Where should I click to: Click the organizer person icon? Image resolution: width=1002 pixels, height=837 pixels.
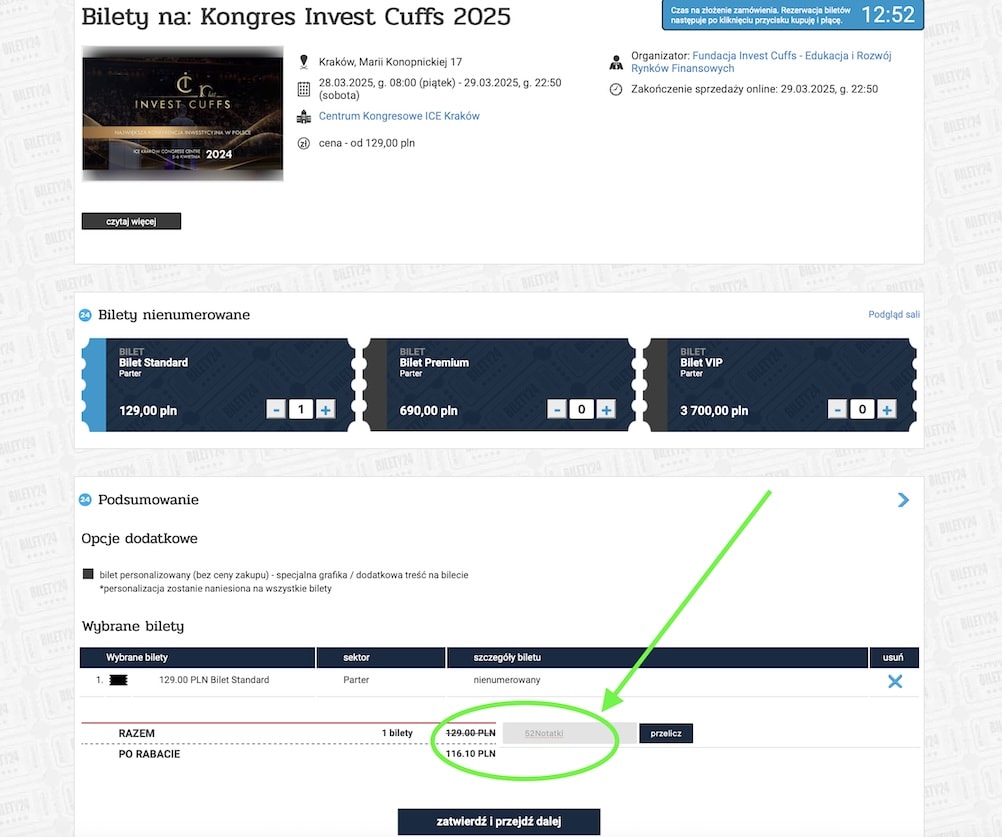click(616, 62)
